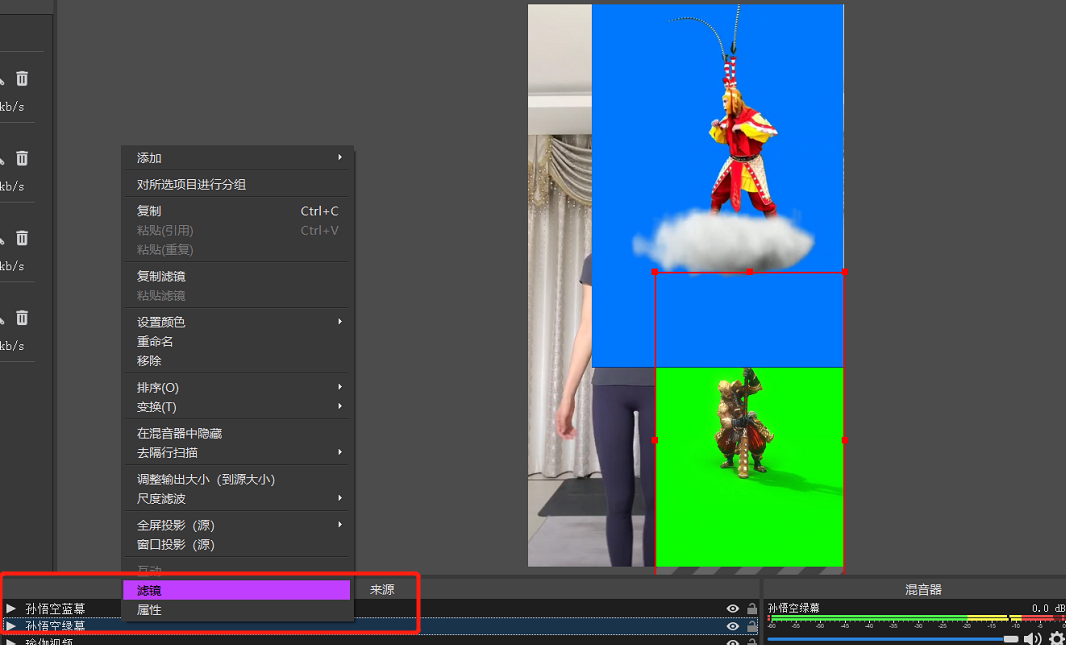Choose 窗口投影 (源) in the menu
Screen dimensions: 1066x645
(237, 544)
